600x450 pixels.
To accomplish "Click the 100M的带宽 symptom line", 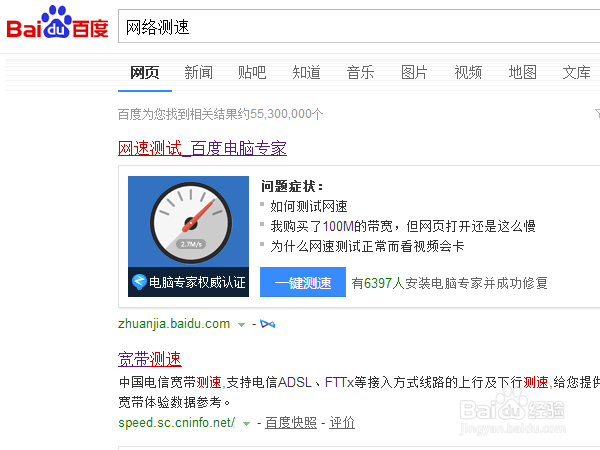I will [403, 226].
